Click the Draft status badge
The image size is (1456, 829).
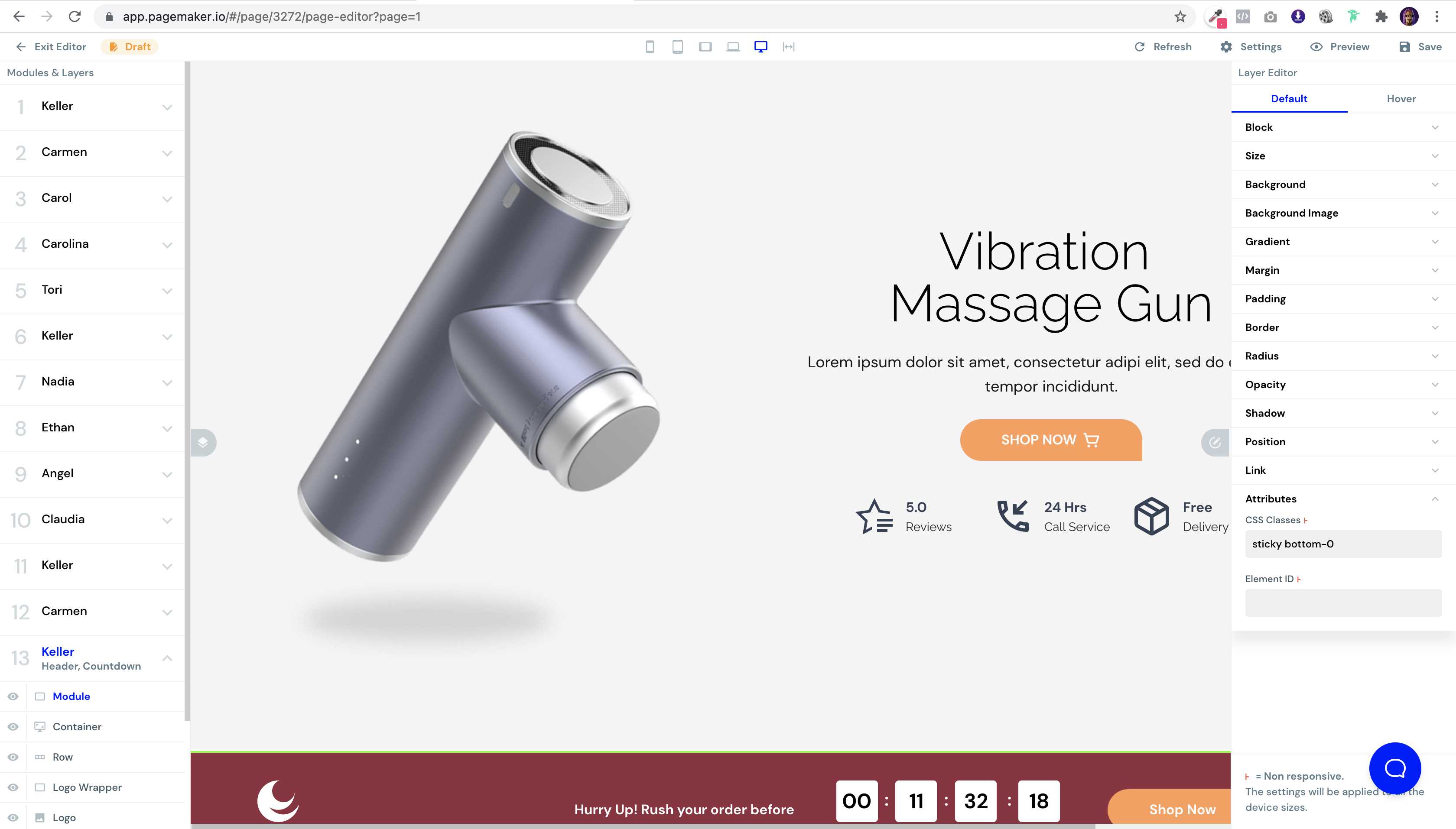130,47
